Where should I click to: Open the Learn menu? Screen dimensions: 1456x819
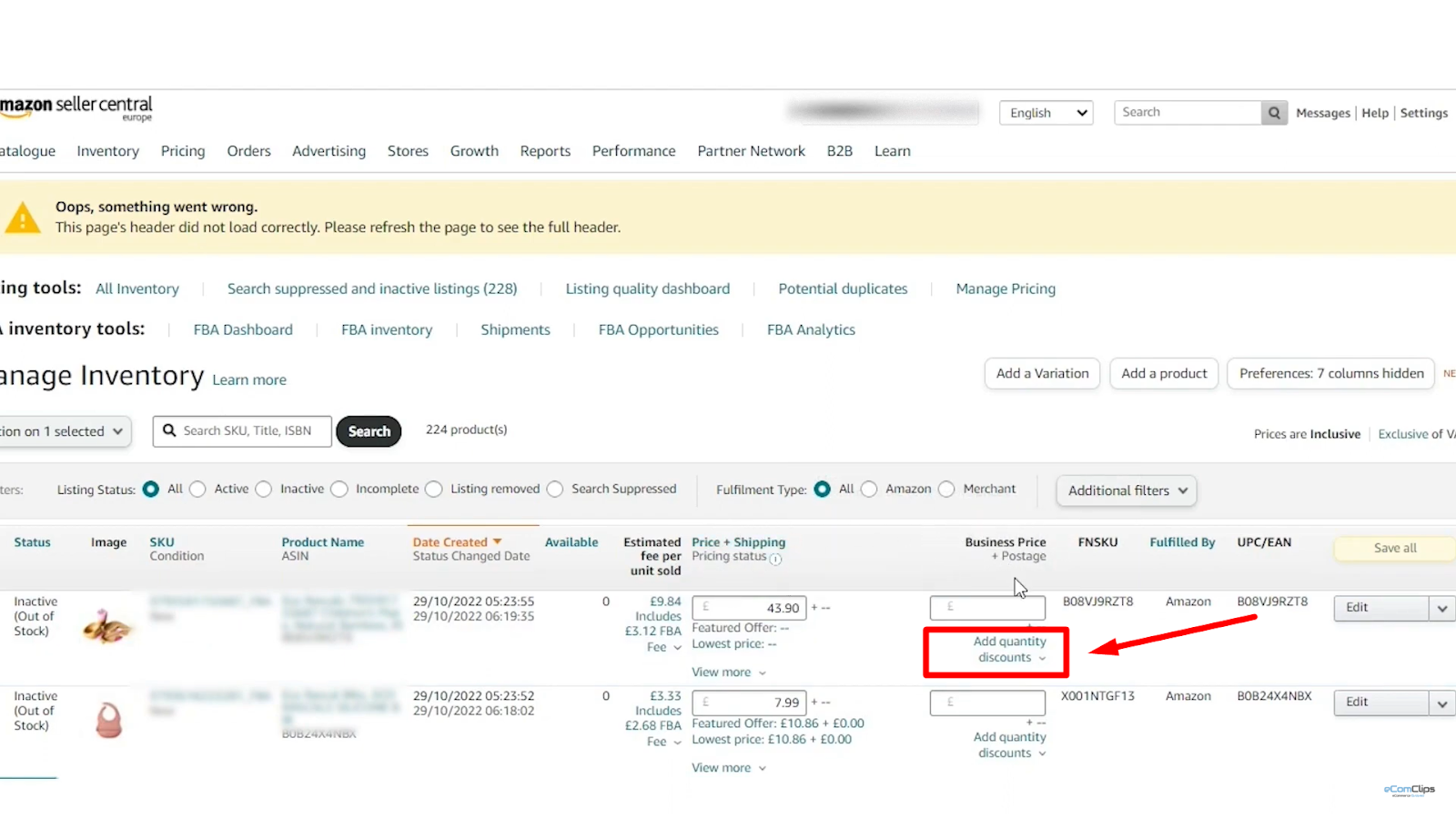tap(893, 151)
